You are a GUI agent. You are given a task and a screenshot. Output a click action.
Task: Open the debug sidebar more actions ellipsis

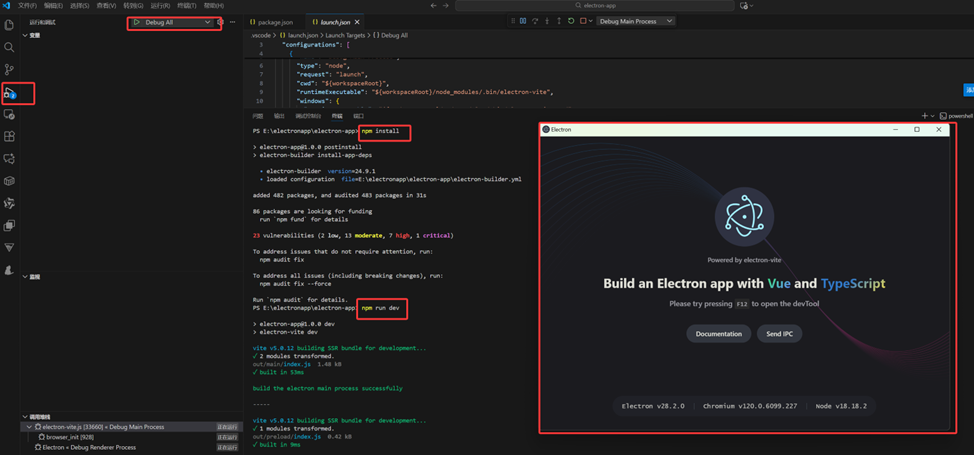(x=233, y=22)
